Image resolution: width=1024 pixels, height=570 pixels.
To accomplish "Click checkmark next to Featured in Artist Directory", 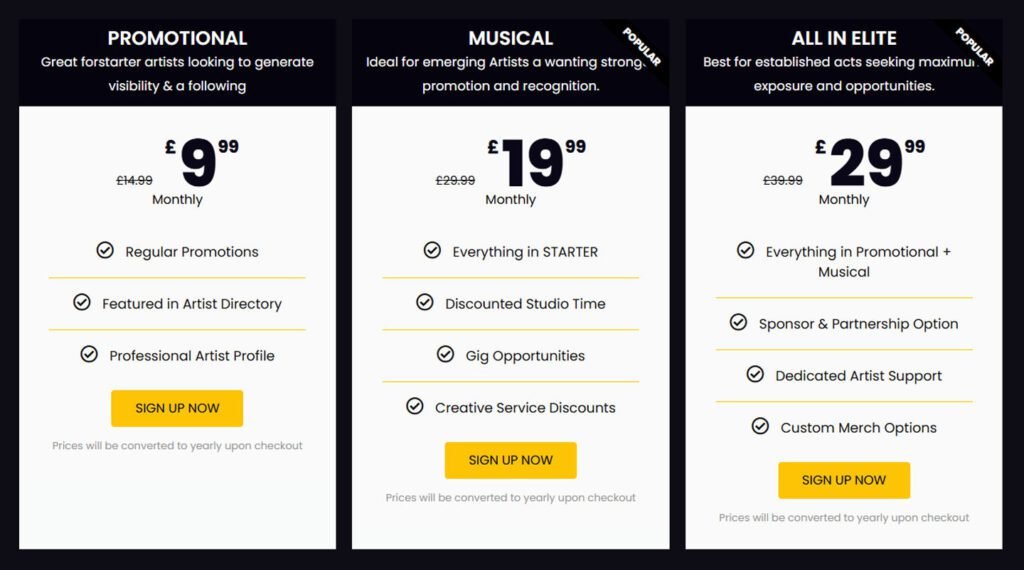I will pyautogui.click(x=82, y=302).
